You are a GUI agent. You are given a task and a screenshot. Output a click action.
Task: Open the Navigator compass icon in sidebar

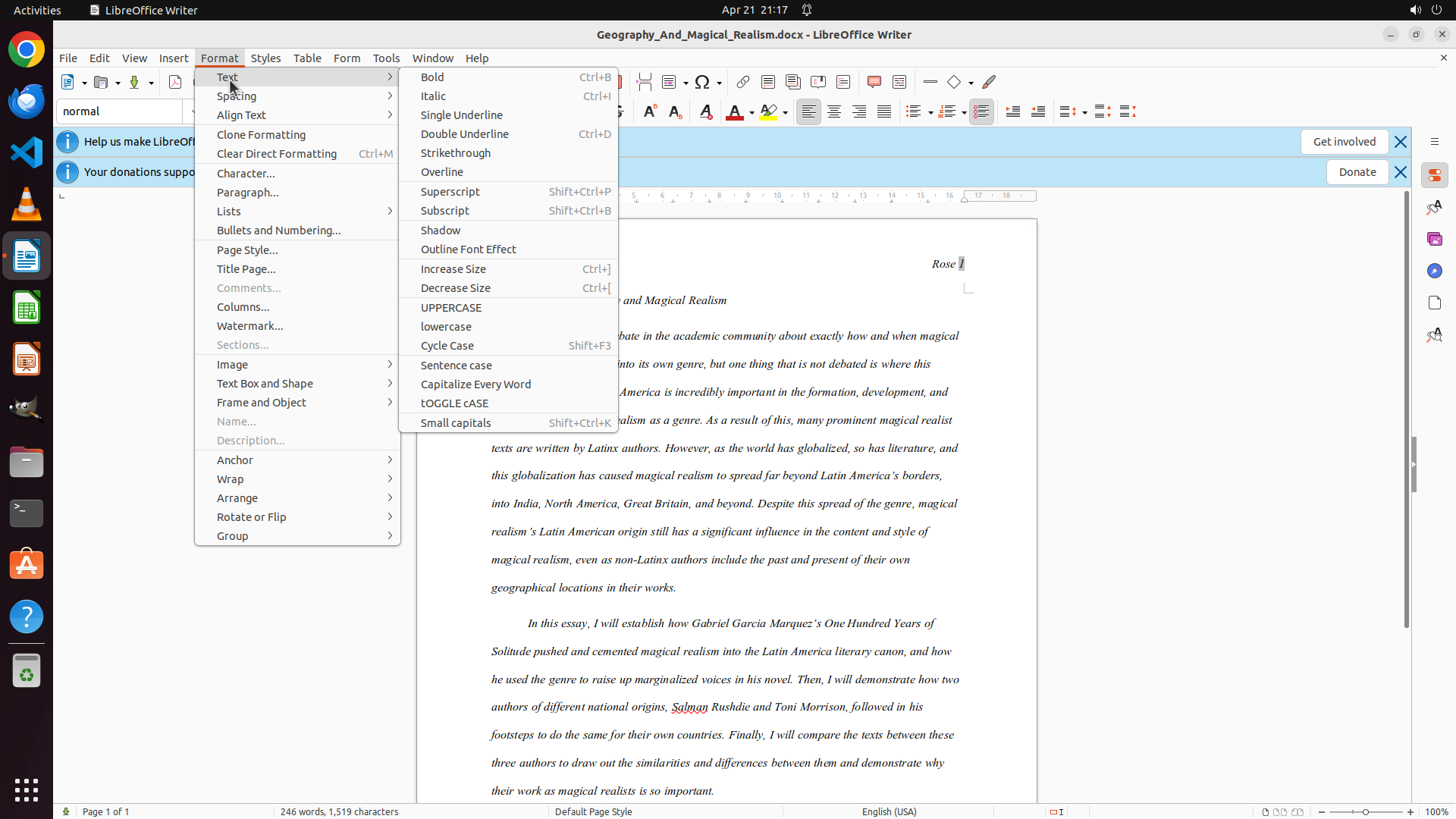click(x=1434, y=271)
